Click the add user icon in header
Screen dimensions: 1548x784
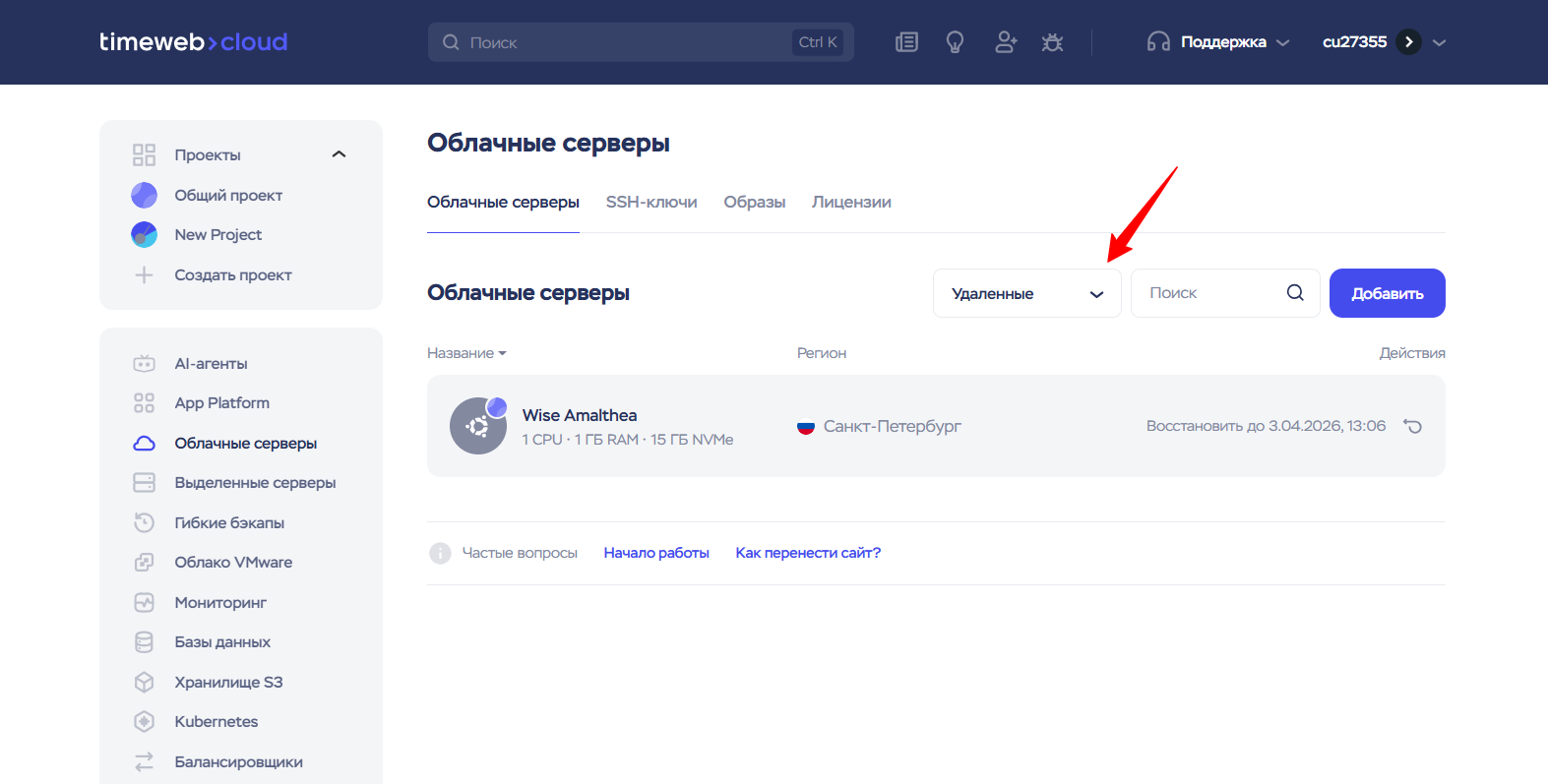click(1005, 42)
